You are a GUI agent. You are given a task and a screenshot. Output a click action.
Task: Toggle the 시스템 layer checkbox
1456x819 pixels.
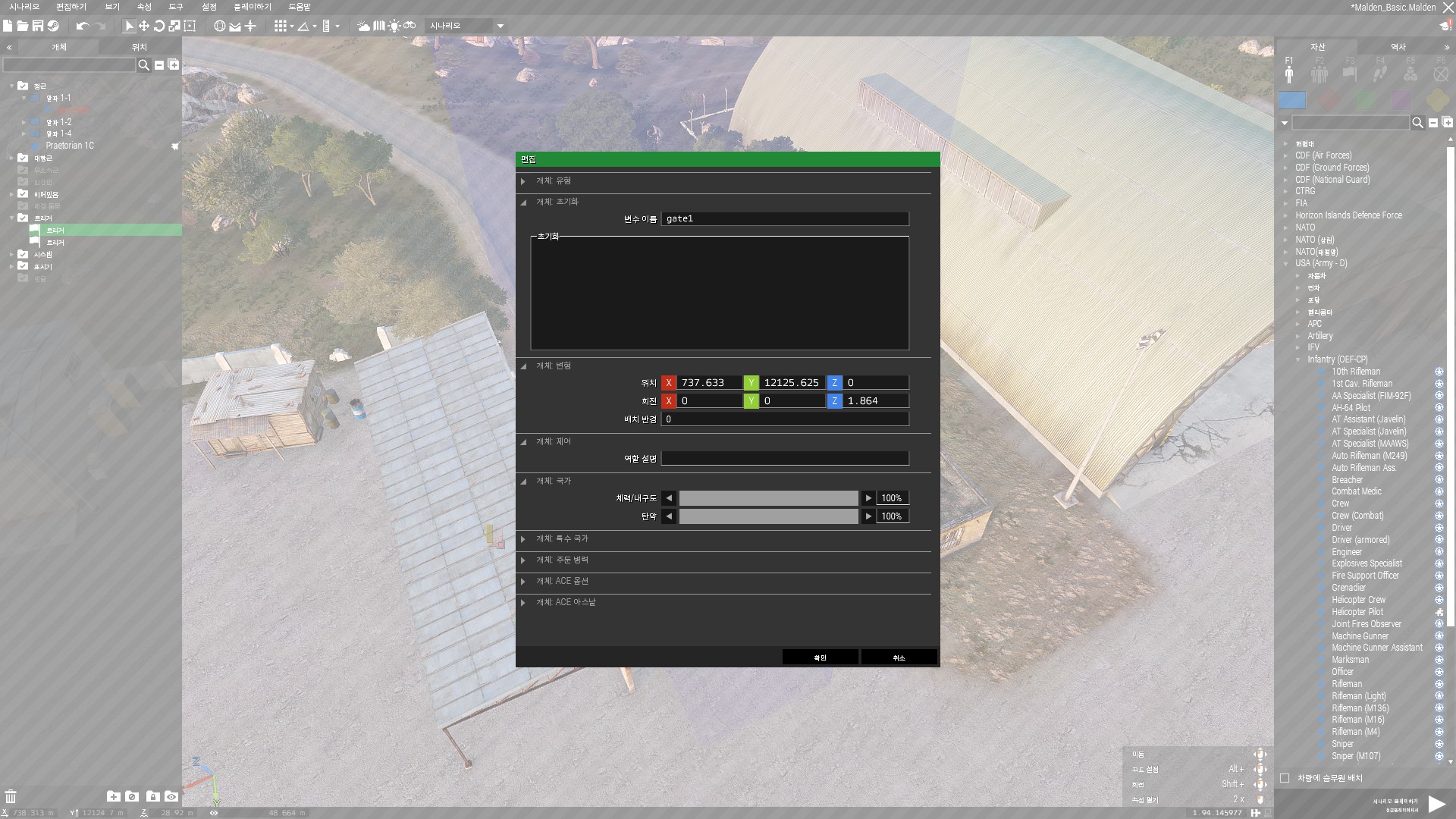tap(23, 254)
